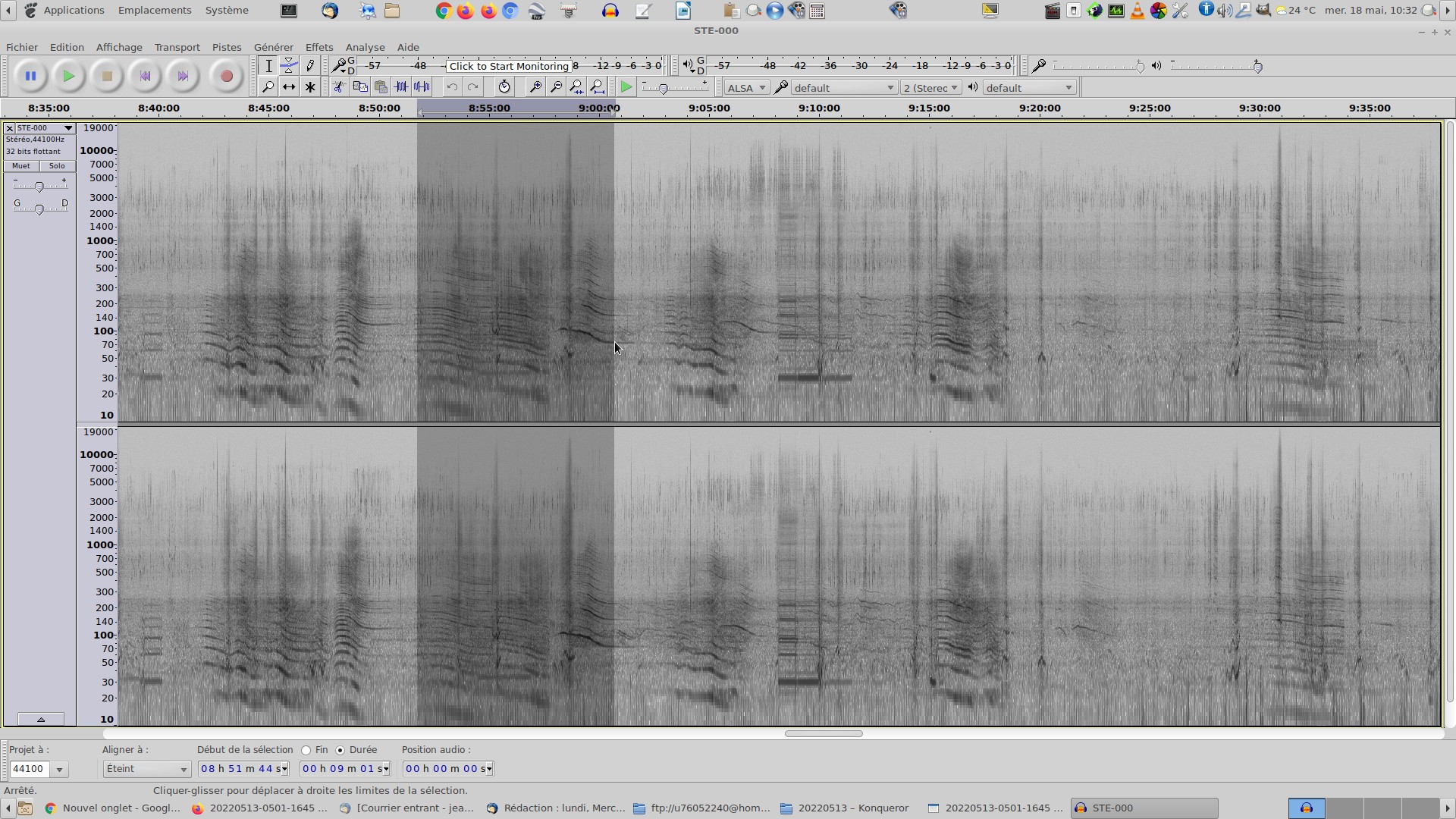The image size is (1456, 819).
Task: Toggle Muet on the STE-000 track
Action: (21, 166)
